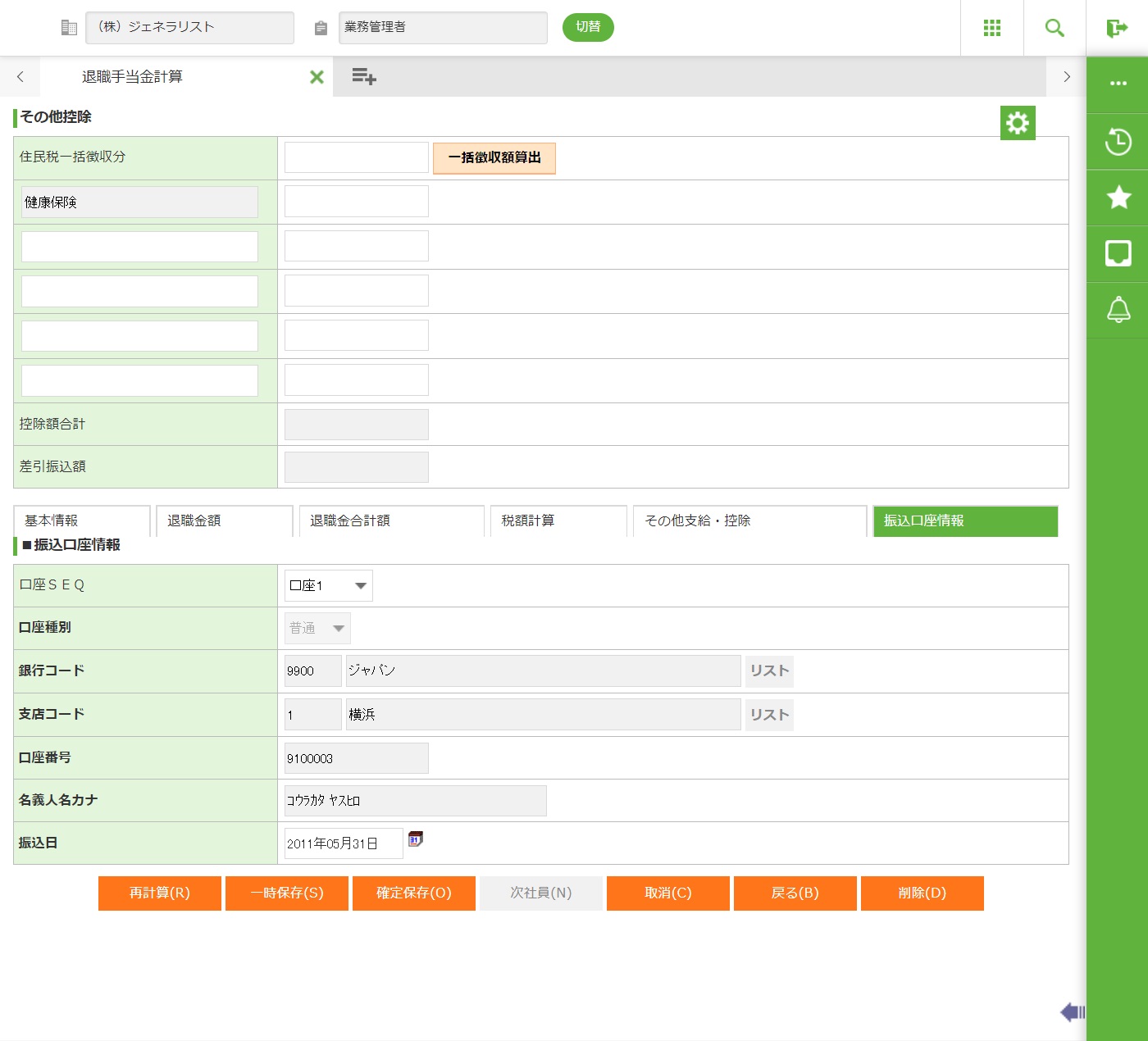The width and height of the screenshot is (1148, 1041).
Task: Close the 退職手当金計算 tab
Action: point(317,77)
